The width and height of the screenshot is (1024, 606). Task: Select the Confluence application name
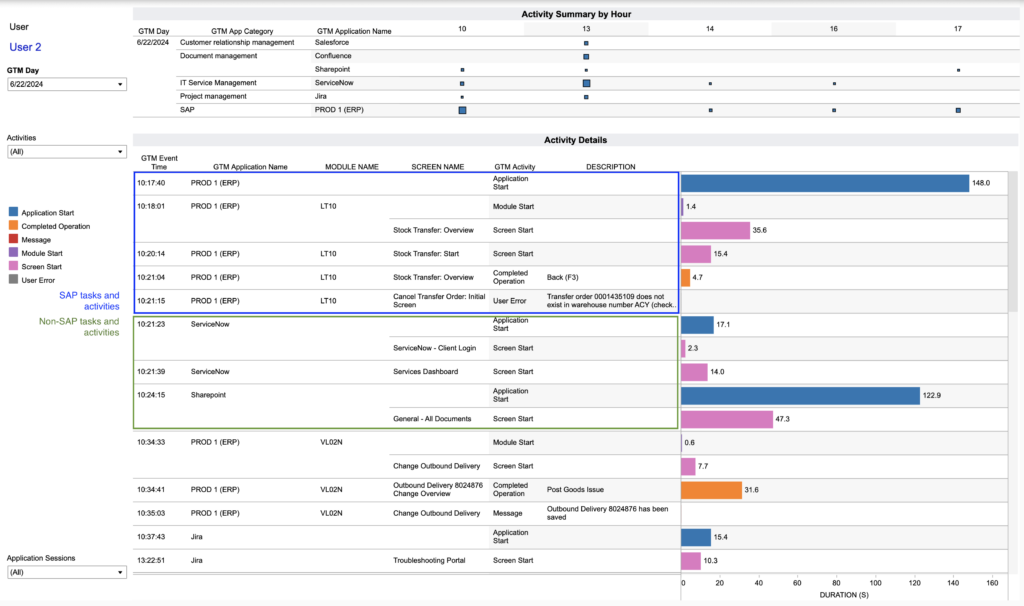(333, 56)
